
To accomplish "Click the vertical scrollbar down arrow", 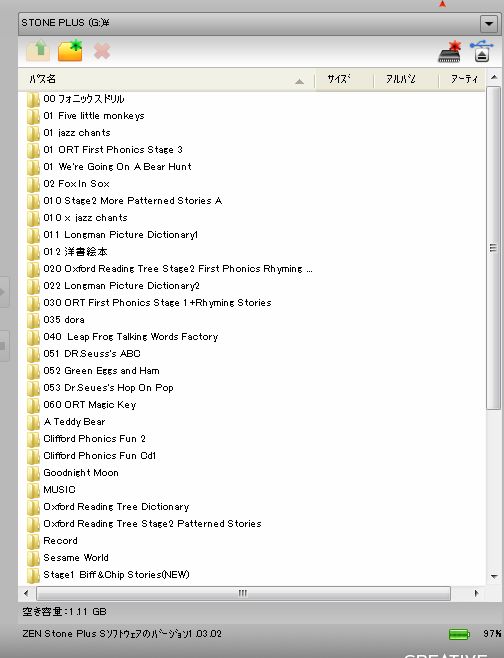I will tap(494, 577).
